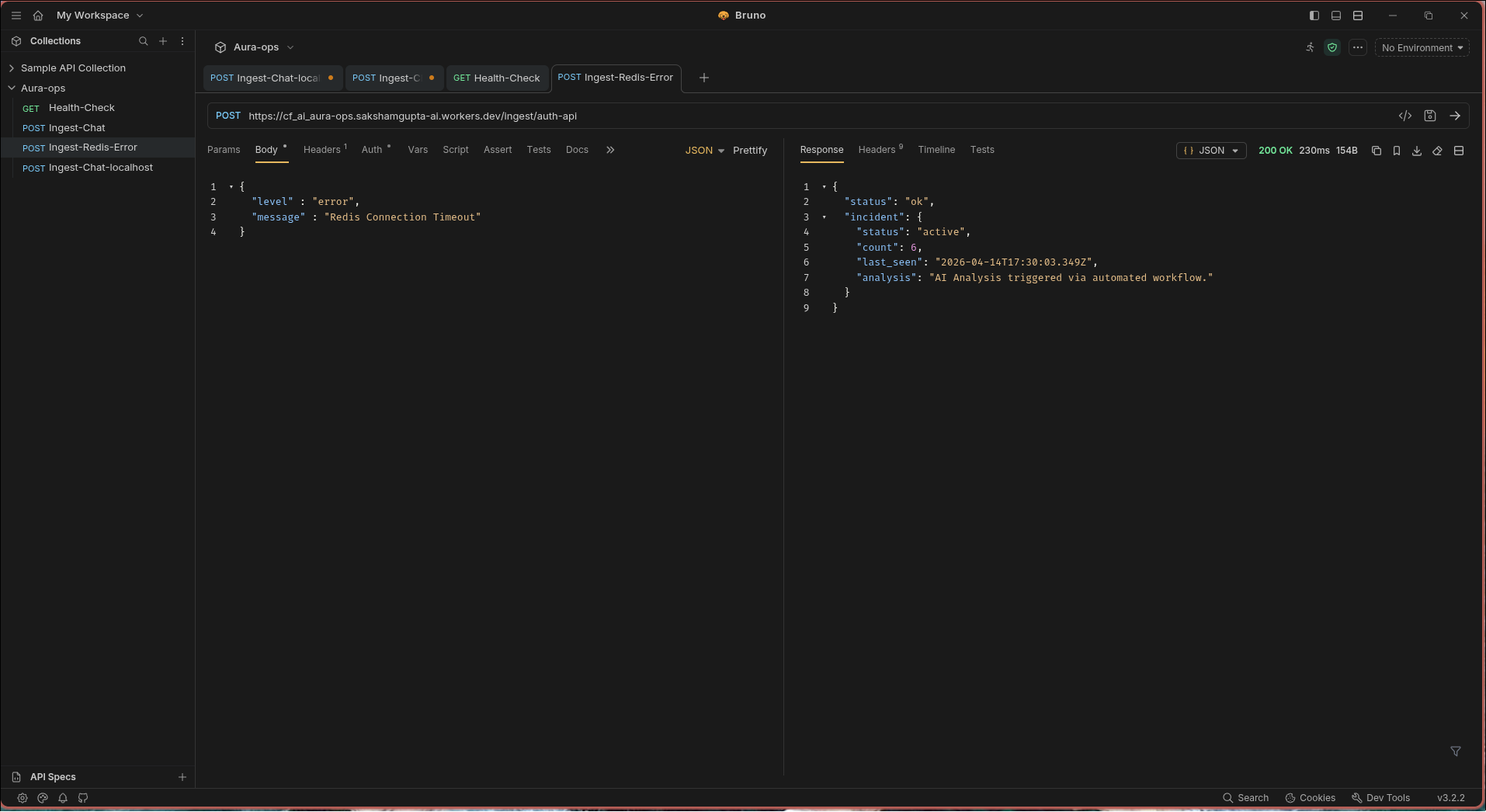Click the collection runner icon
The image size is (1486, 812).
tap(1311, 47)
